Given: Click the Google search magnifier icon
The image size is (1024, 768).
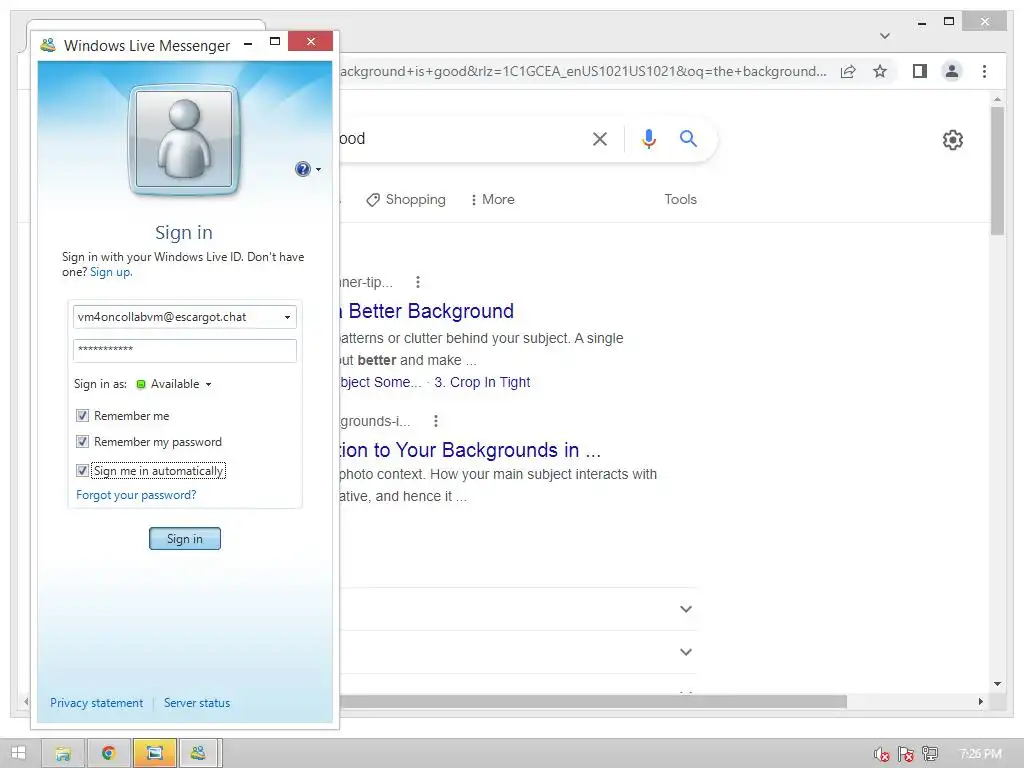Looking at the screenshot, I should [x=688, y=138].
